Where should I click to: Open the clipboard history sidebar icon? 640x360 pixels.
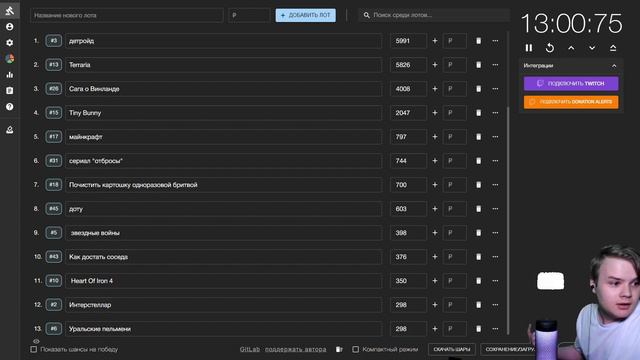click(x=10, y=91)
